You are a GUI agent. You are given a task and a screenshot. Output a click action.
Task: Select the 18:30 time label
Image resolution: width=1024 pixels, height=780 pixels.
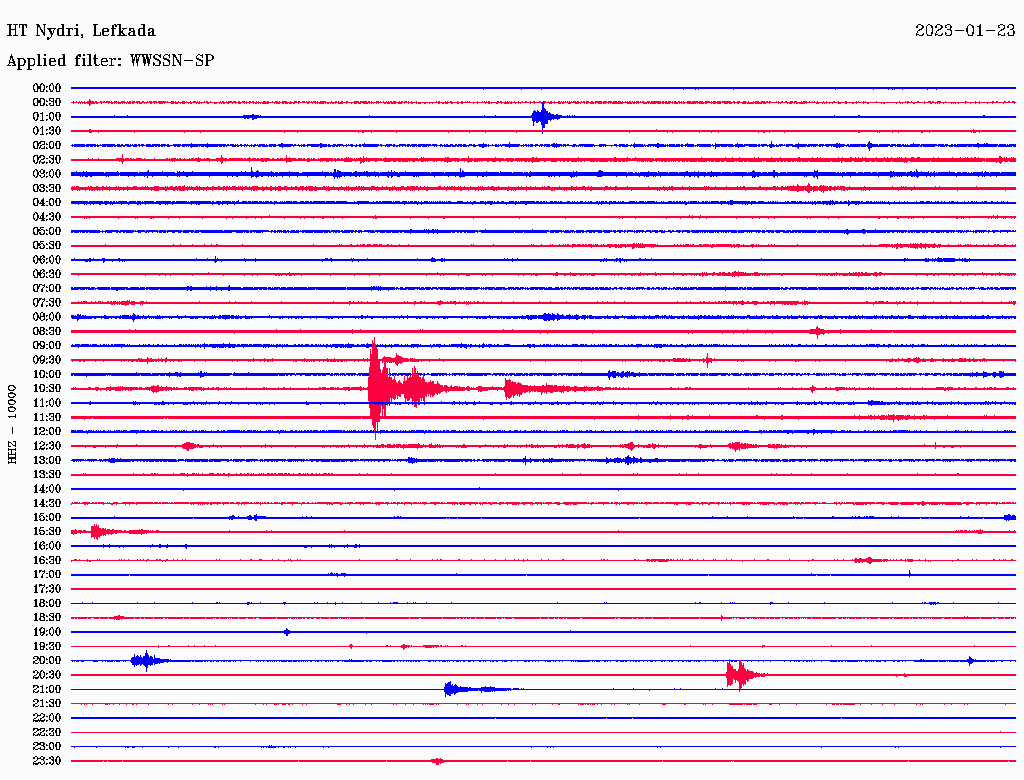pos(47,617)
